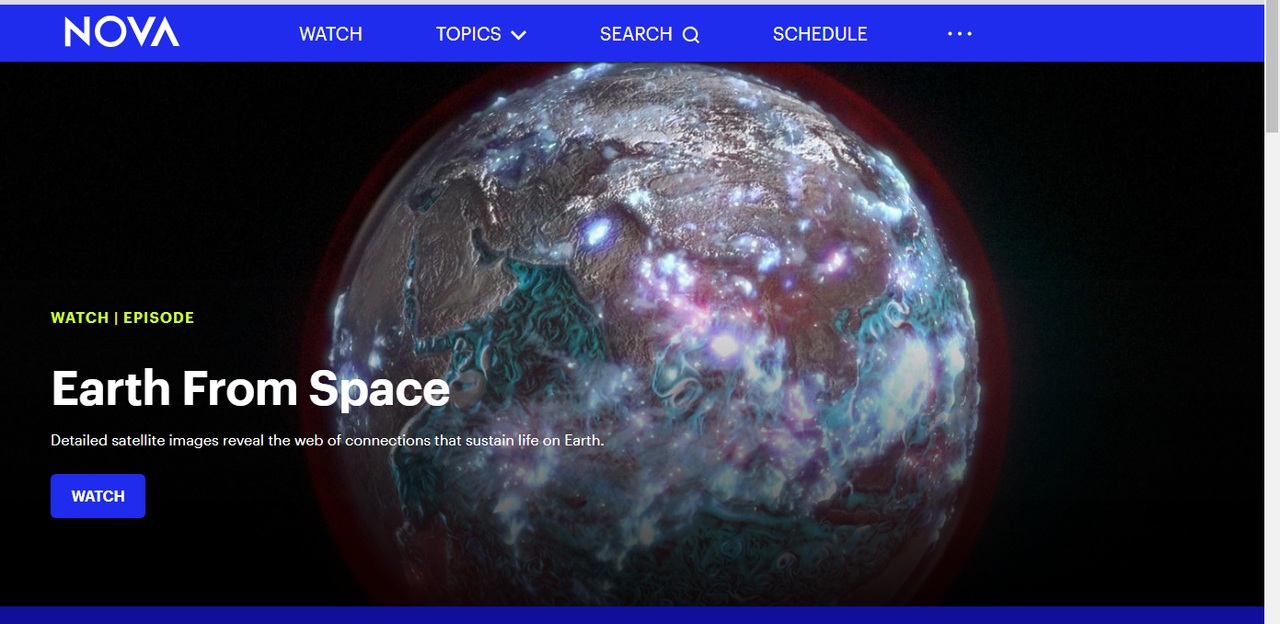Click the satellite images description text
This screenshot has width=1280, height=624.
pos(328,440)
